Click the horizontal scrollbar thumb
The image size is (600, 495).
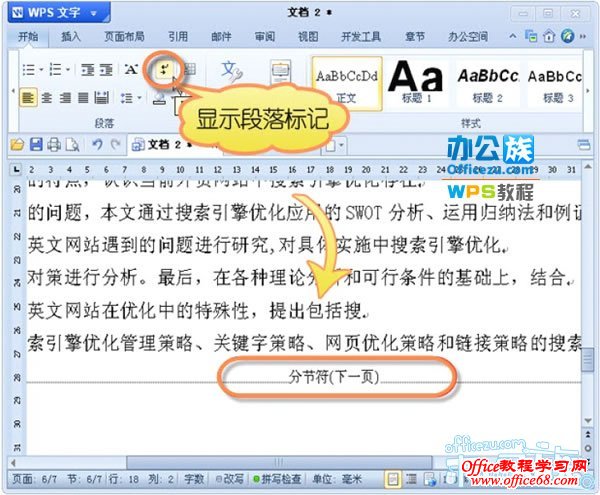(x=279, y=462)
